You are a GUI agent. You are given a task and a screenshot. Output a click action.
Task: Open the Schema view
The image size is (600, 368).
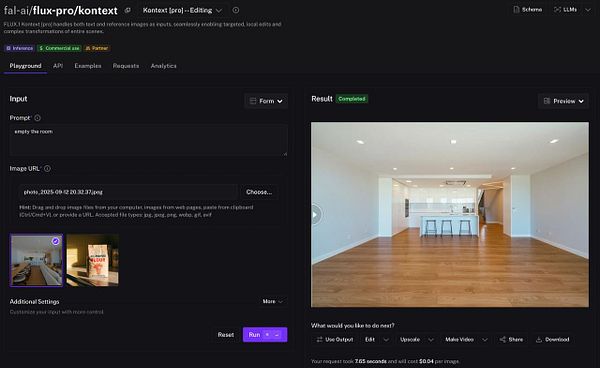pyautogui.click(x=528, y=10)
